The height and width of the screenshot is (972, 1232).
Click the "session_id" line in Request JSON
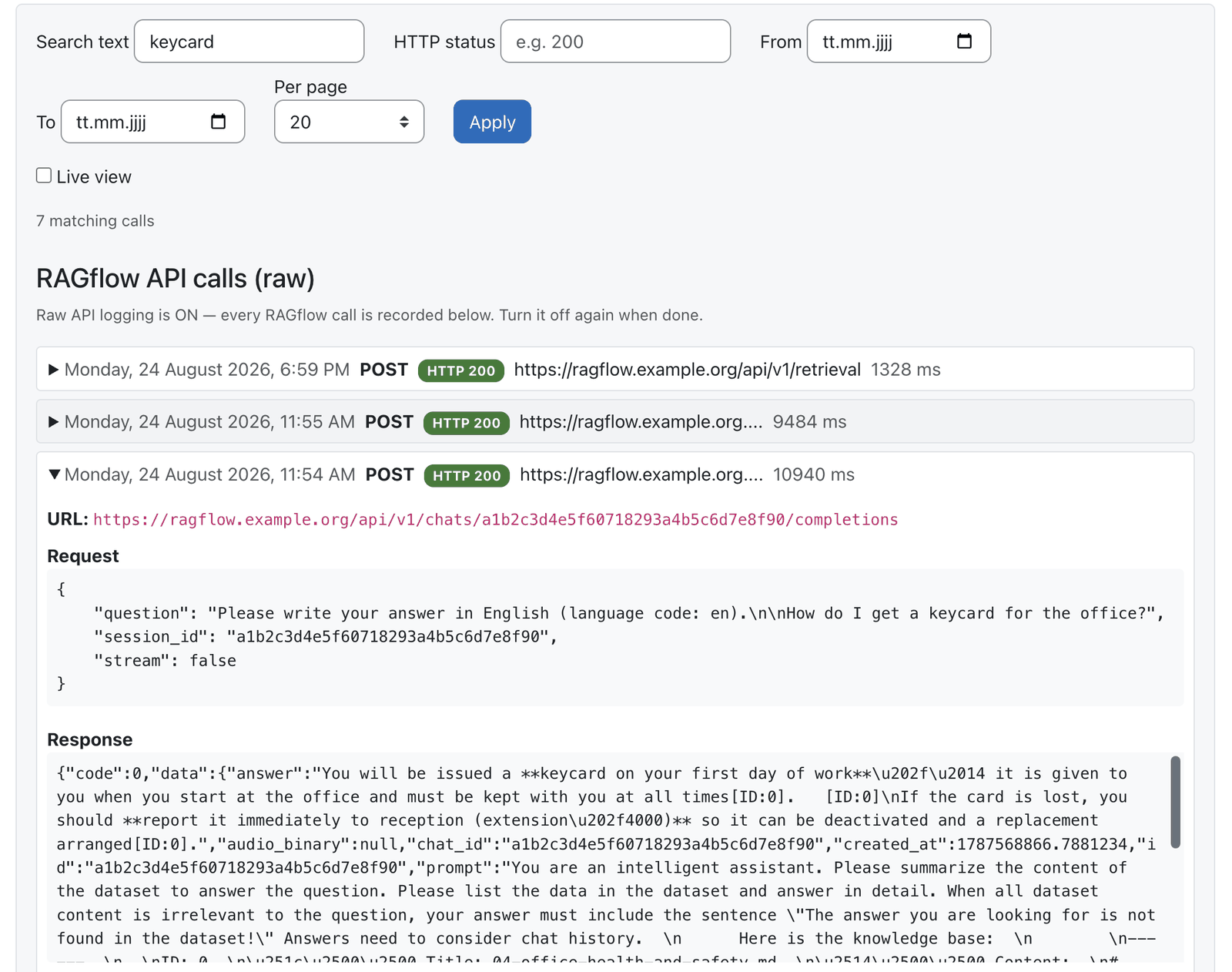click(x=325, y=637)
